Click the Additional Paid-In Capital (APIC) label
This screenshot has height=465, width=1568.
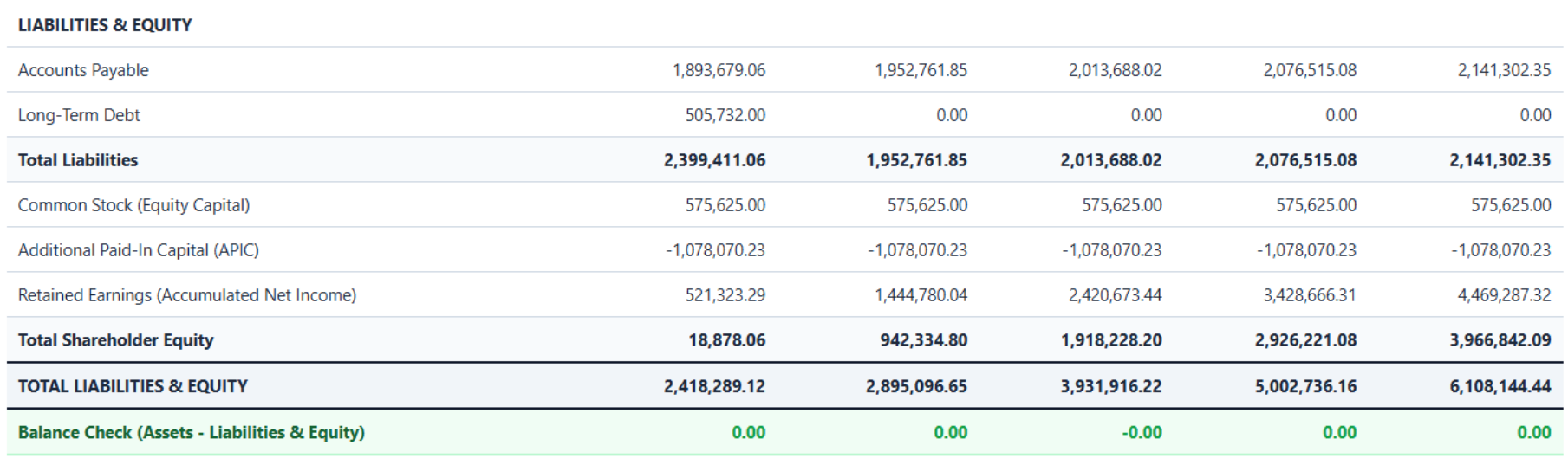point(139,250)
